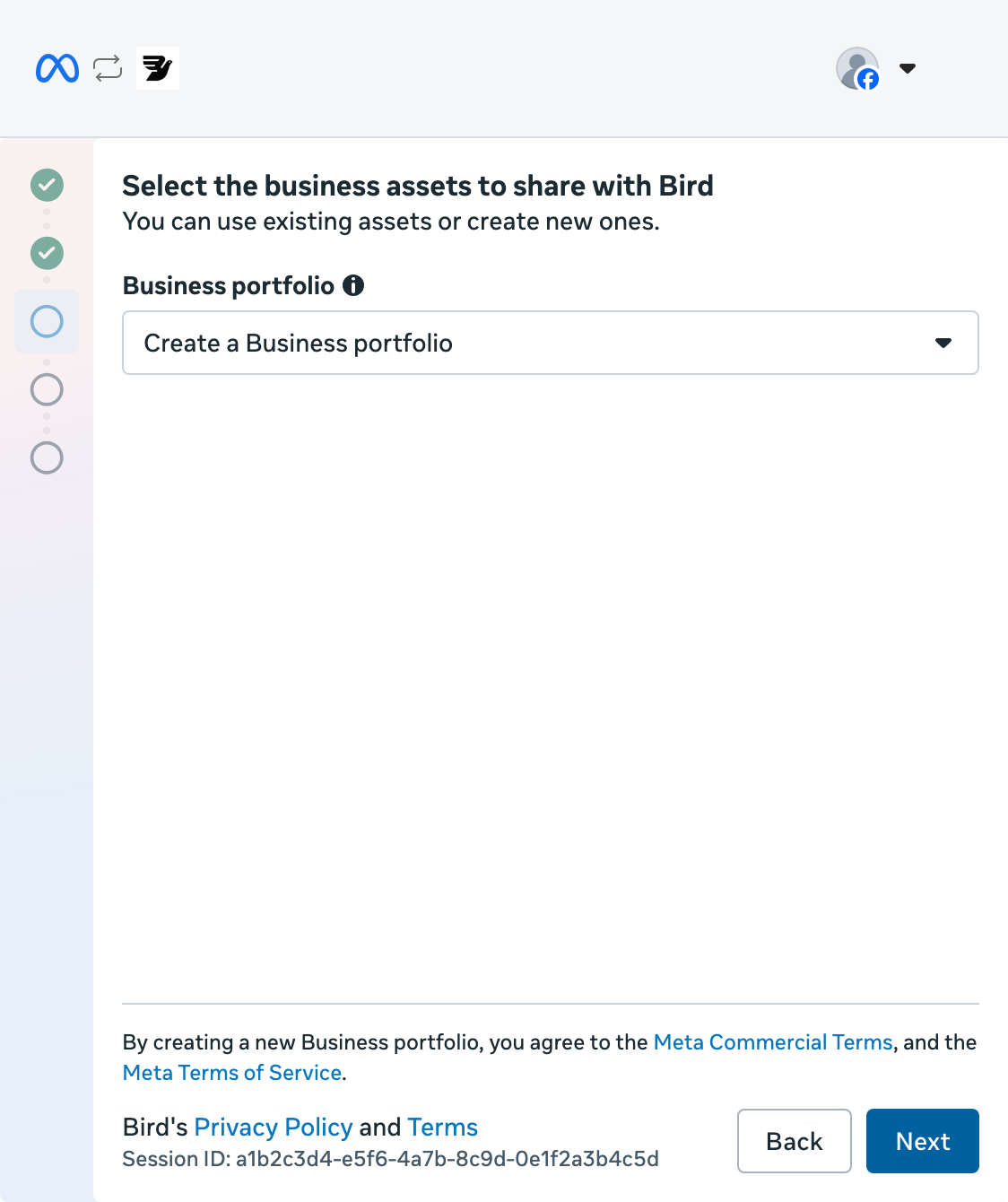Click the Meta infinity logo
Viewport: 1008px width, 1202px height.
coord(57,68)
